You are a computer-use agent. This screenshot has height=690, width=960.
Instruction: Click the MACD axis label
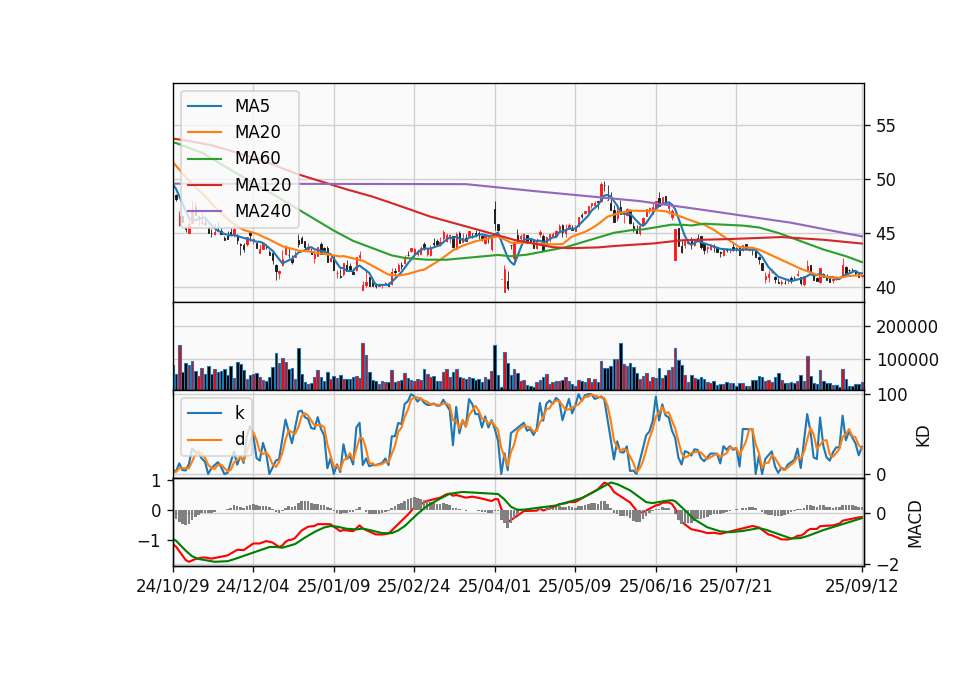point(915,524)
